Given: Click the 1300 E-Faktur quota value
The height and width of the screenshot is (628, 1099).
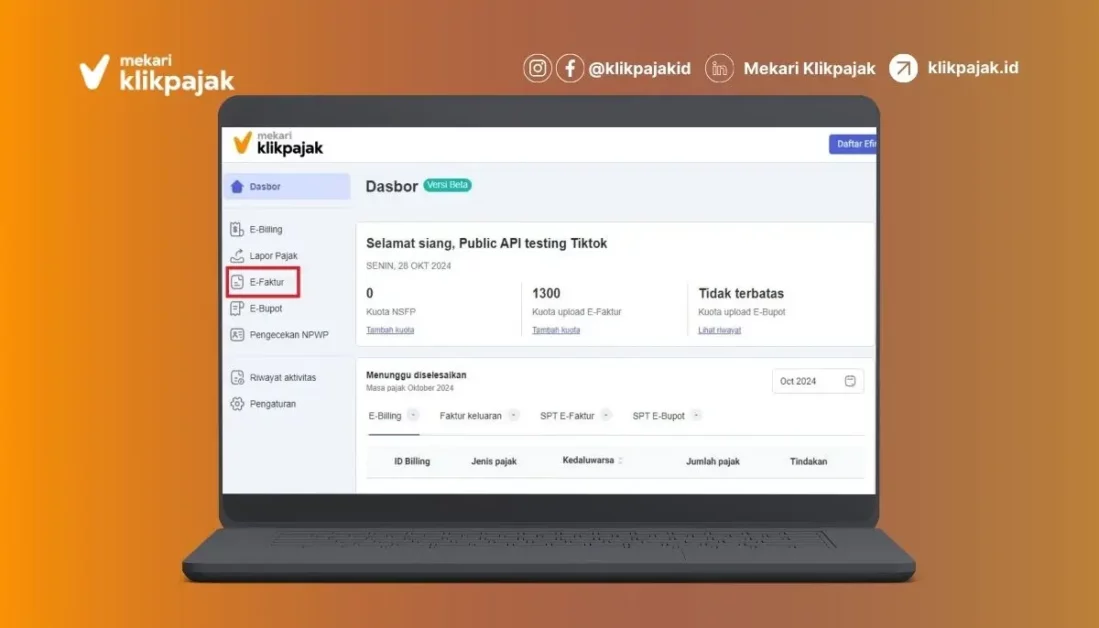Looking at the screenshot, I should (546, 293).
